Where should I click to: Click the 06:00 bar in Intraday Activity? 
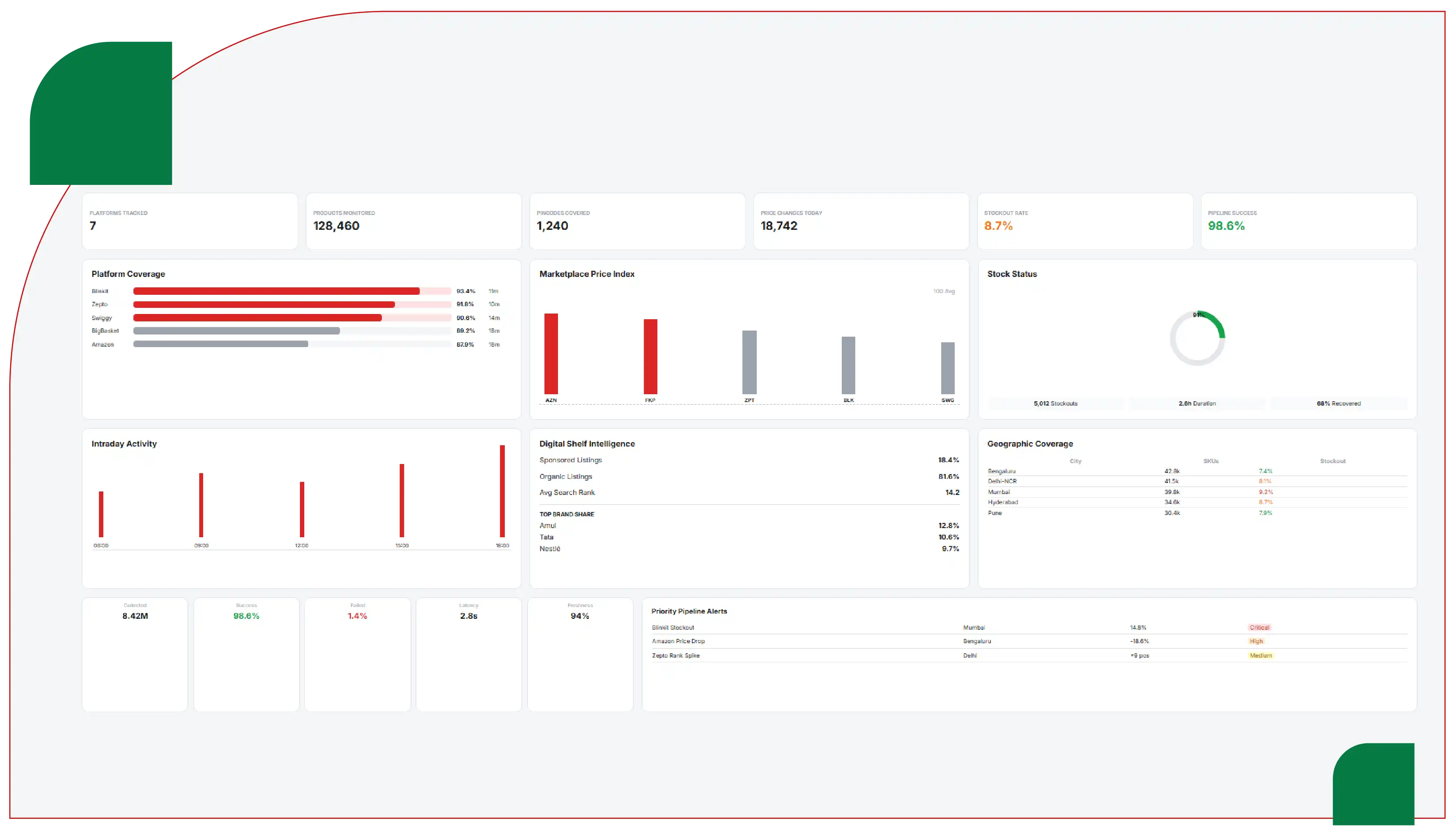(x=101, y=514)
